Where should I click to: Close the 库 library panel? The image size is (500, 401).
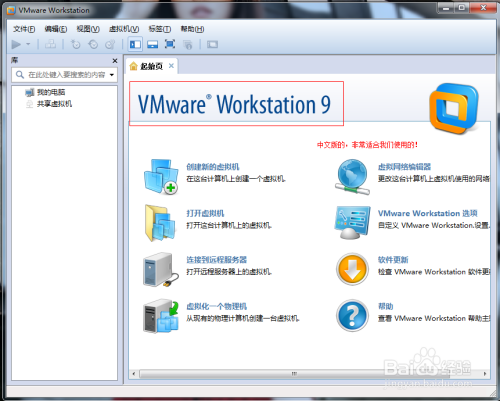pos(115,61)
